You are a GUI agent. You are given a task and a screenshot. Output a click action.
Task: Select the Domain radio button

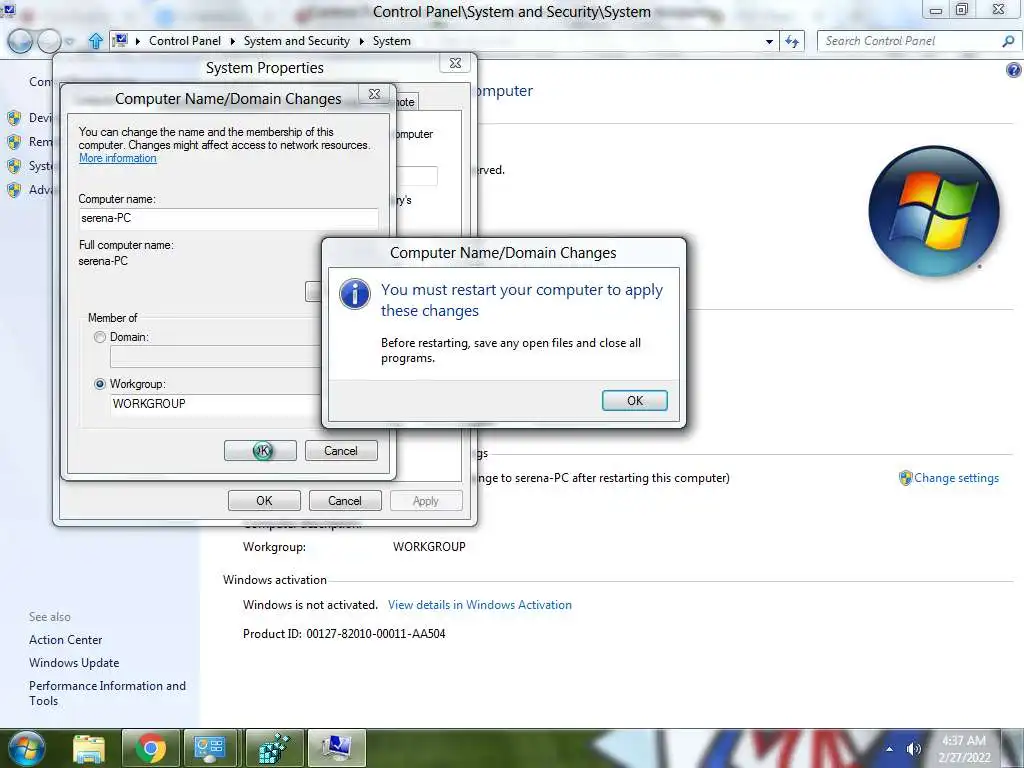(100, 337)
